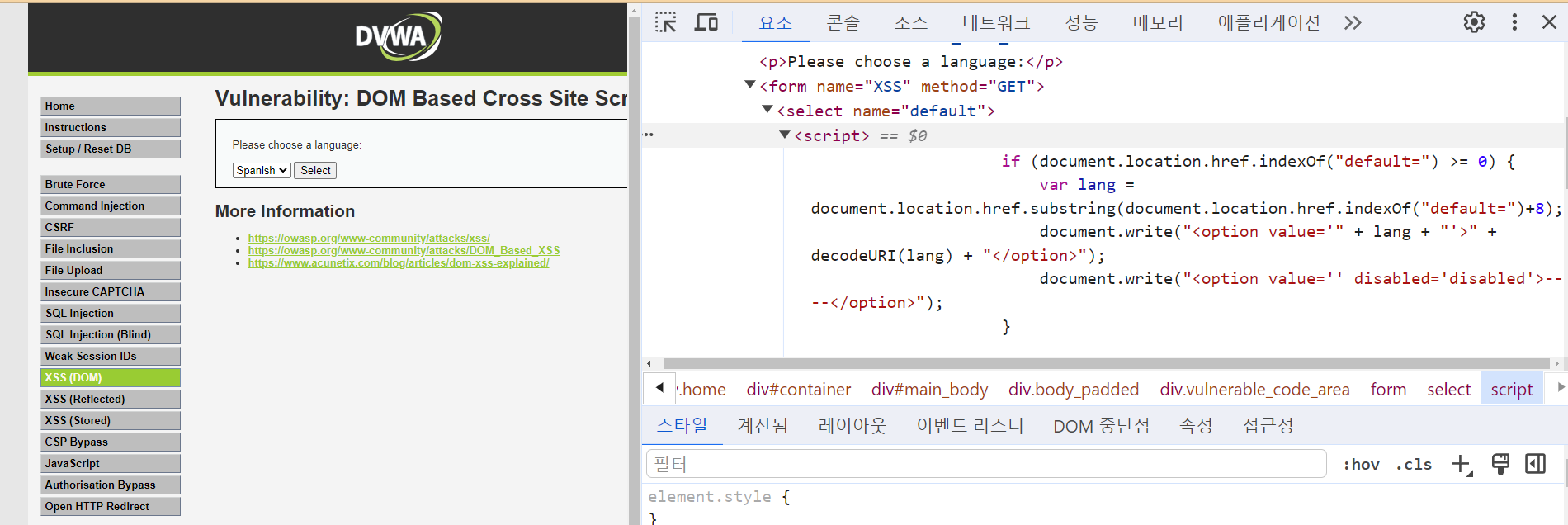Open XSS (Stored) page
1568x525 pixels.
[x=111, y=420]
